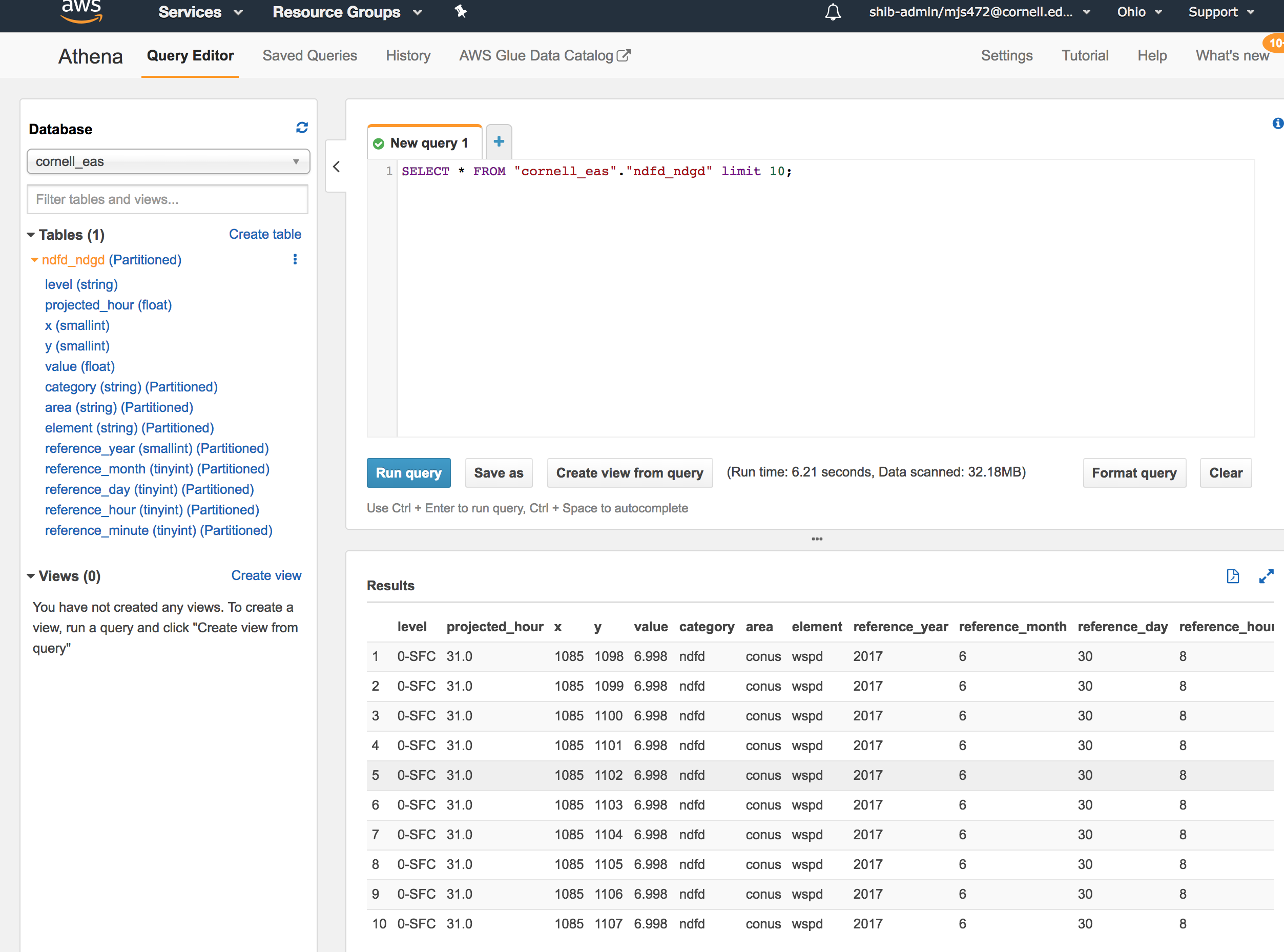Click the info icon beside the editor
1284x952 pixels.
tap(1278, 123)
